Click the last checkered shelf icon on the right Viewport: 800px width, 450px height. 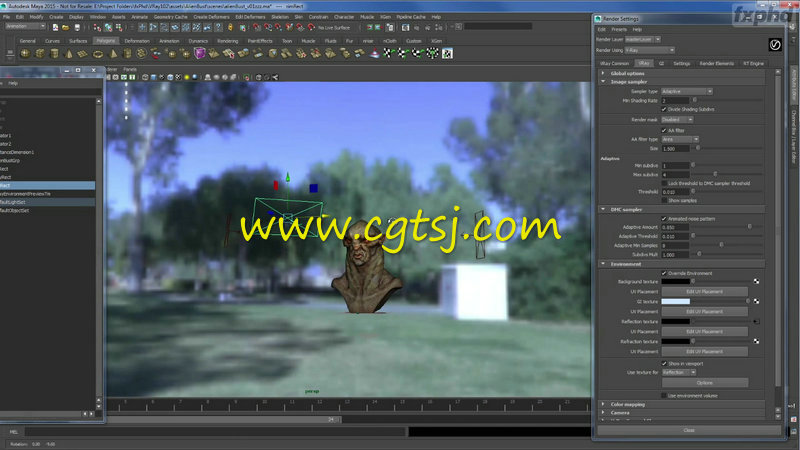447,53
